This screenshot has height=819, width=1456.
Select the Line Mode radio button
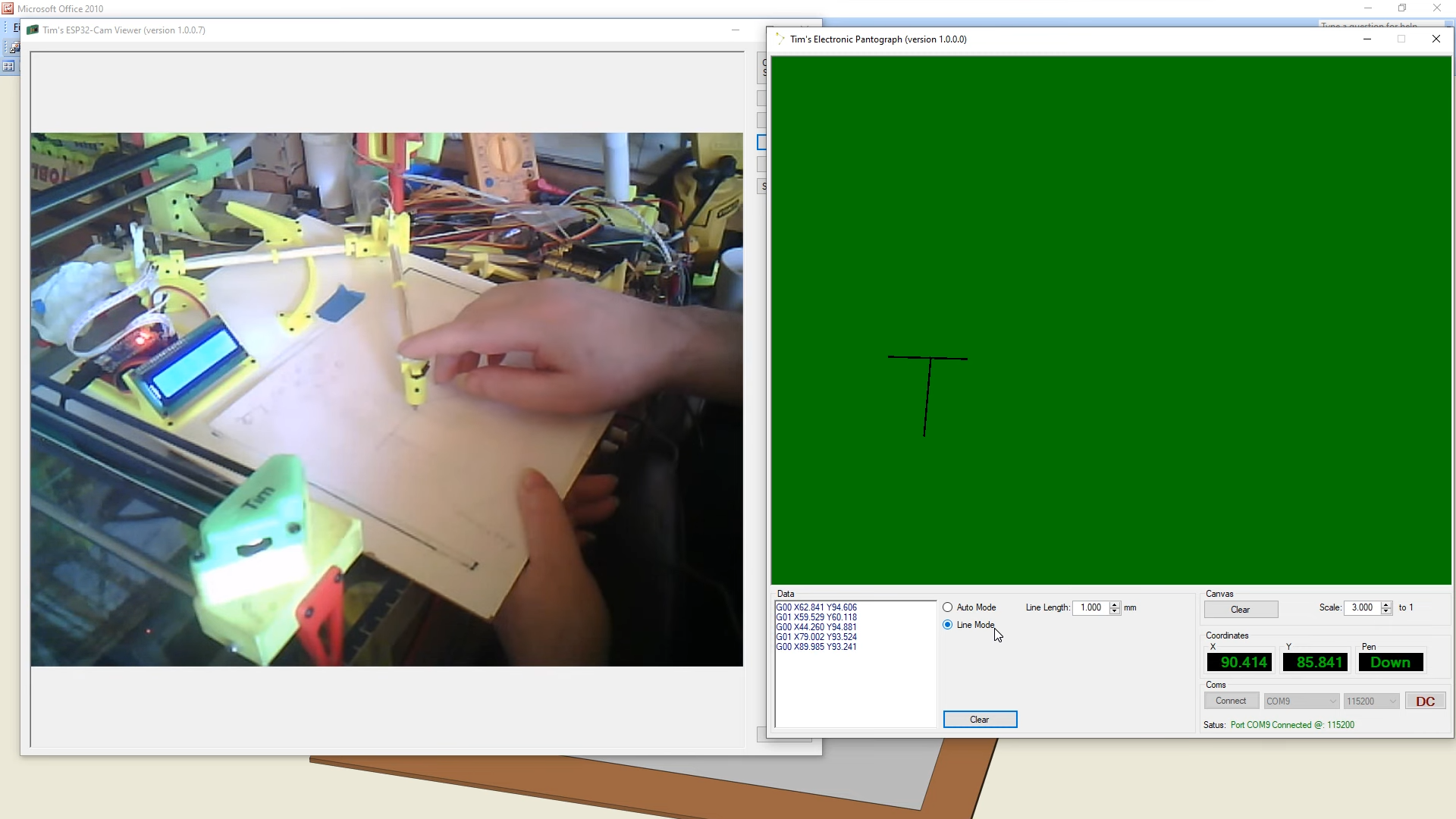948,625
